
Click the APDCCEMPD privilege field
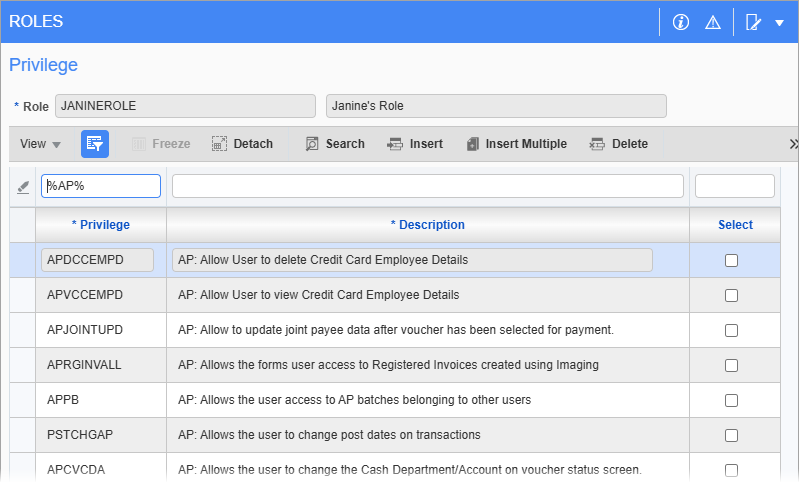point(97,260)
